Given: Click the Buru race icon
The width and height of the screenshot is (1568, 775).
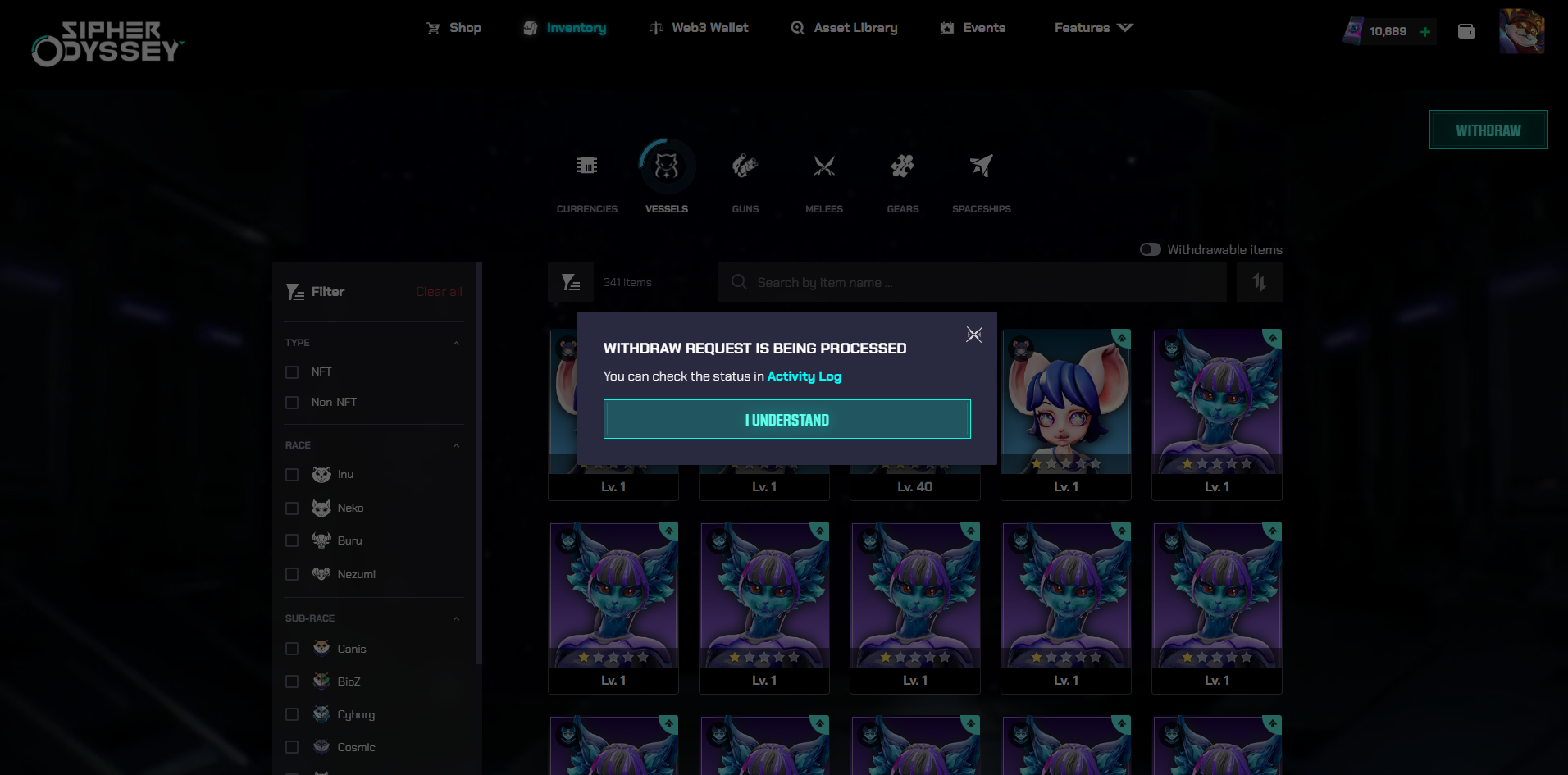Looking at the screenshot, I should coord(321,540).
